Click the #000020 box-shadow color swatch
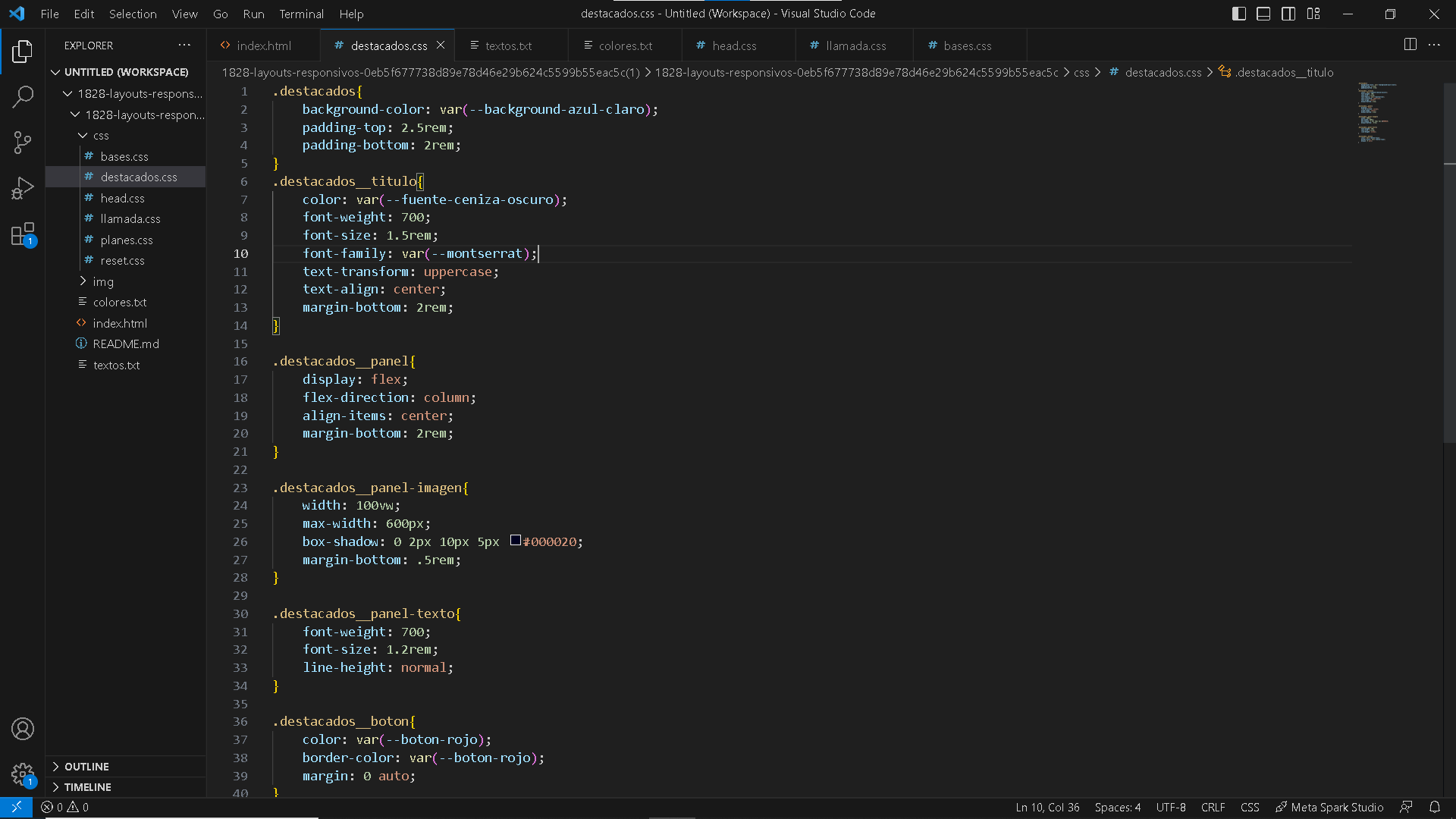The width and height of the screenshot is (1456, 819). [516, 541]
